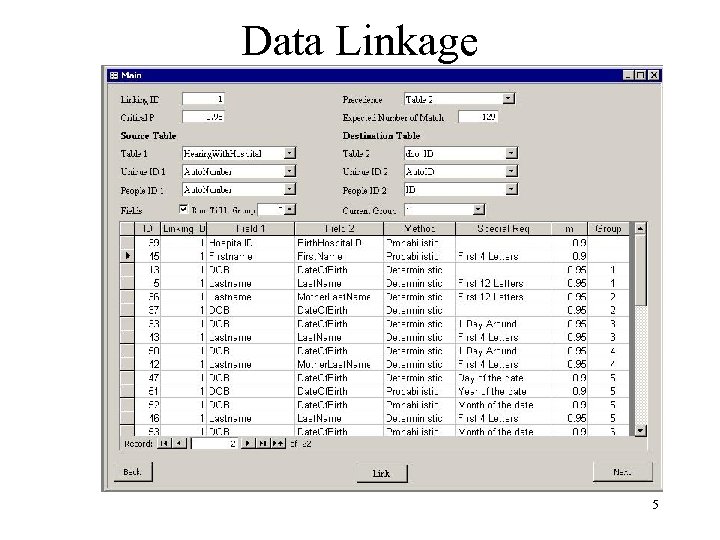This screenshot has width=720, height=540.
Task: Click the Expected Number of Match field
Action: click(478, 117)
